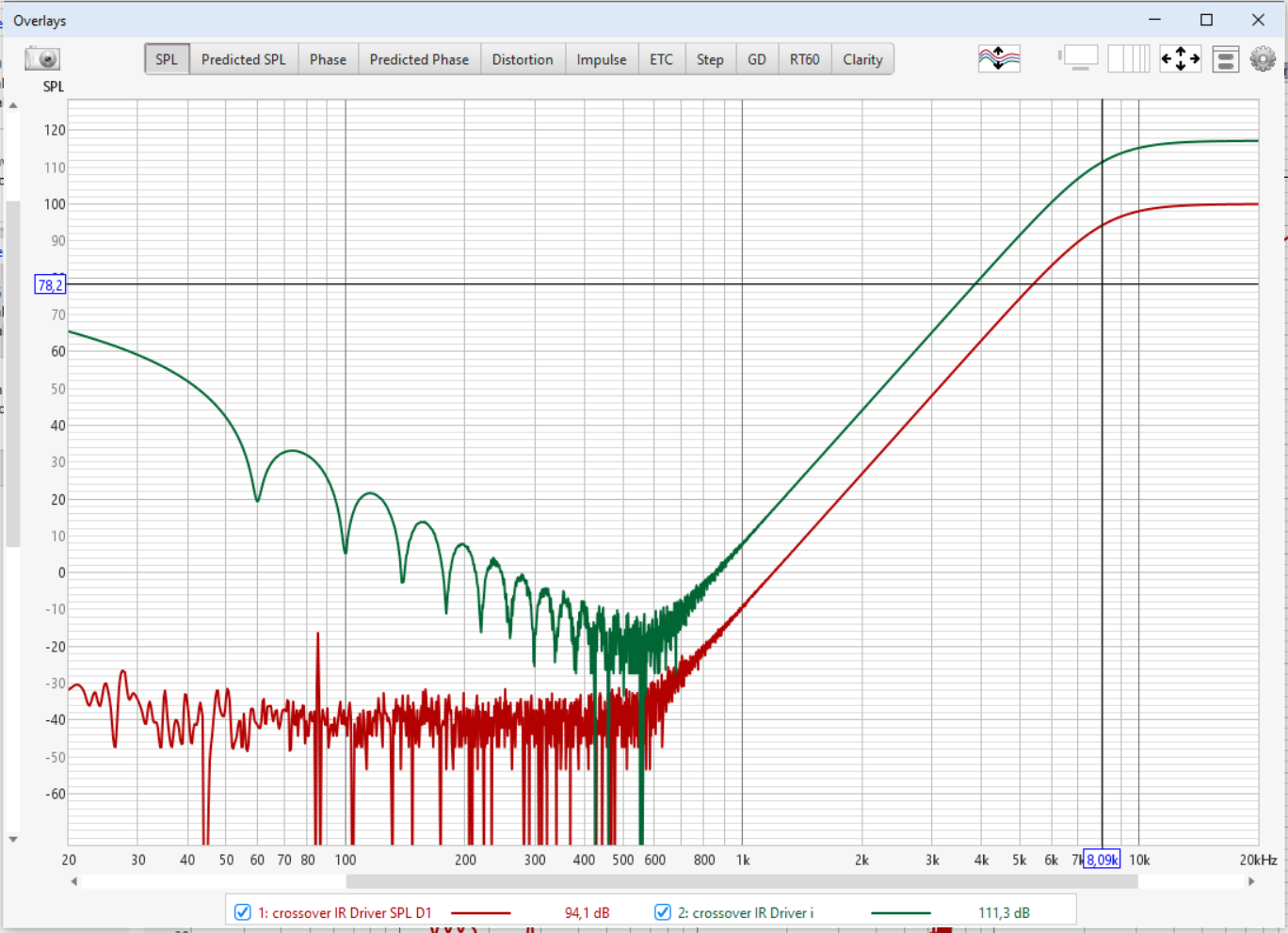1288x933 pixels.
Task: Uncheck trace 2 crossover IR Driver i
Action: point(663,912)
